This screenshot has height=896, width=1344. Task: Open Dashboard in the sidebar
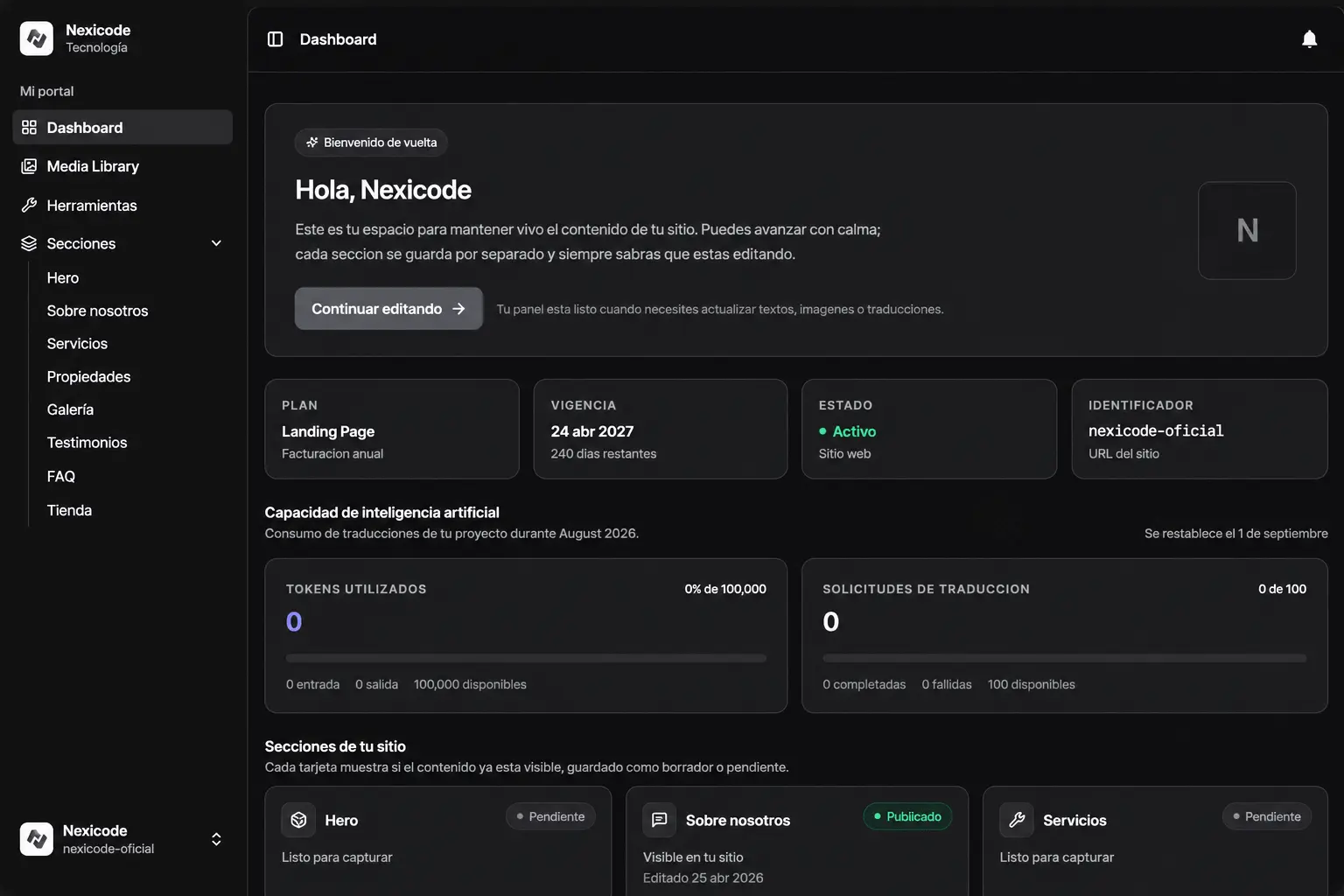pos(122,128)
